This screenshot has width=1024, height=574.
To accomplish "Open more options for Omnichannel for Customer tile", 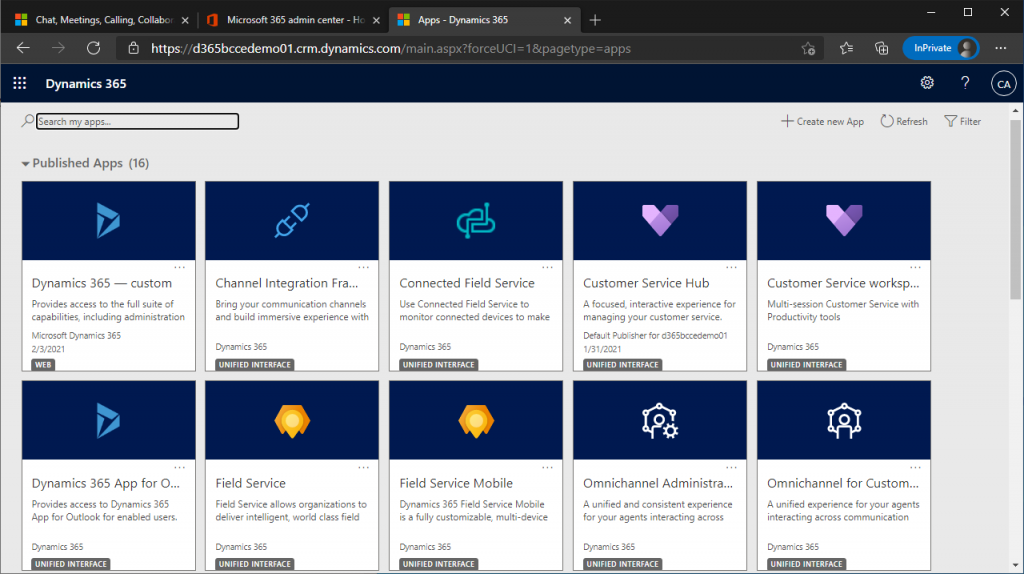I will pos(915,468).
